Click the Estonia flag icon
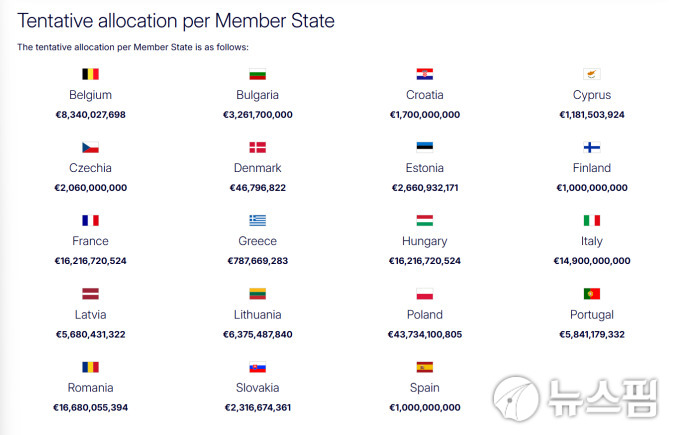 (x=425, y=147)
